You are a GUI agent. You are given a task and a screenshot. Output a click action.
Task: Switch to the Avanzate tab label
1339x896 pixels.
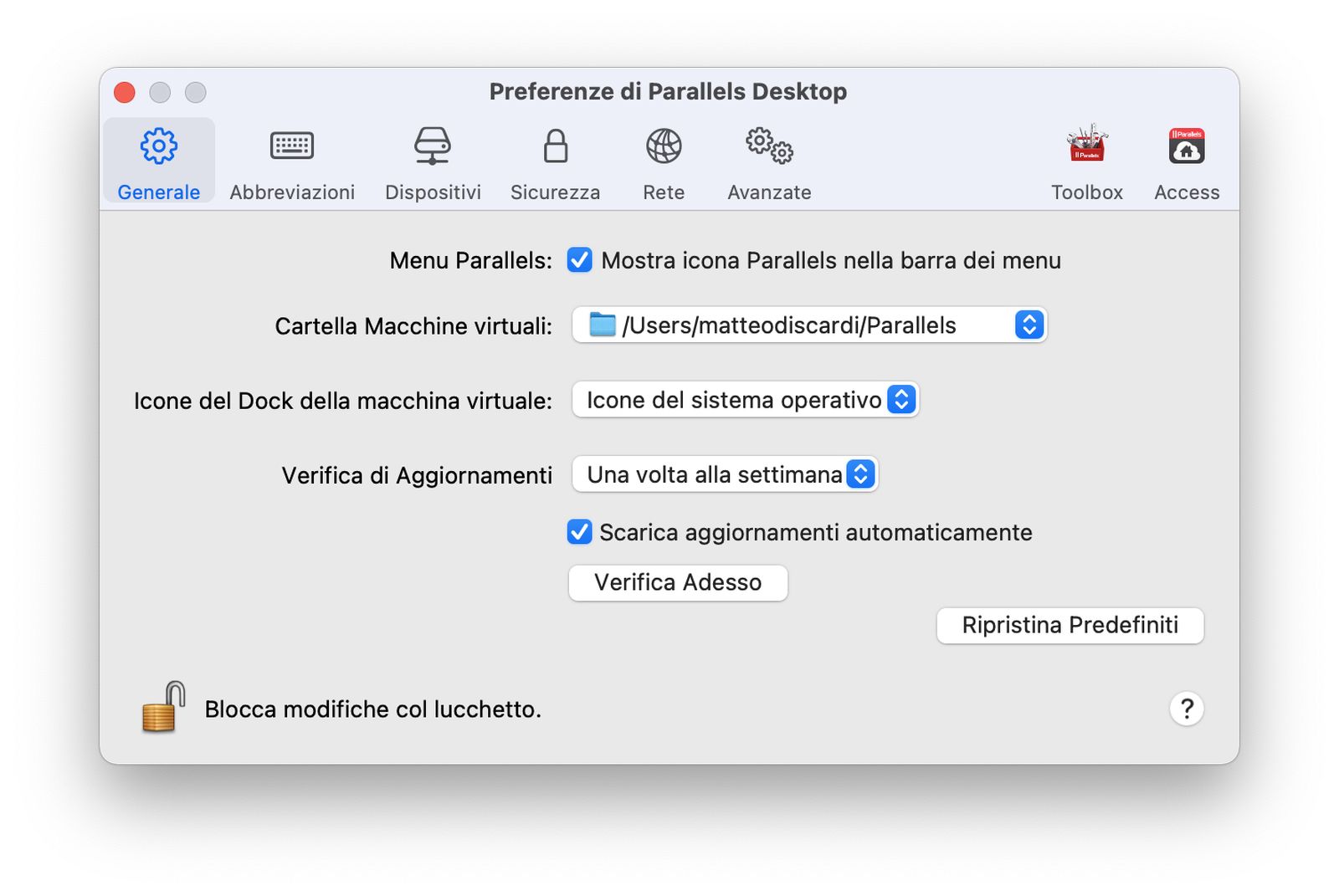(x=769, y=192)
